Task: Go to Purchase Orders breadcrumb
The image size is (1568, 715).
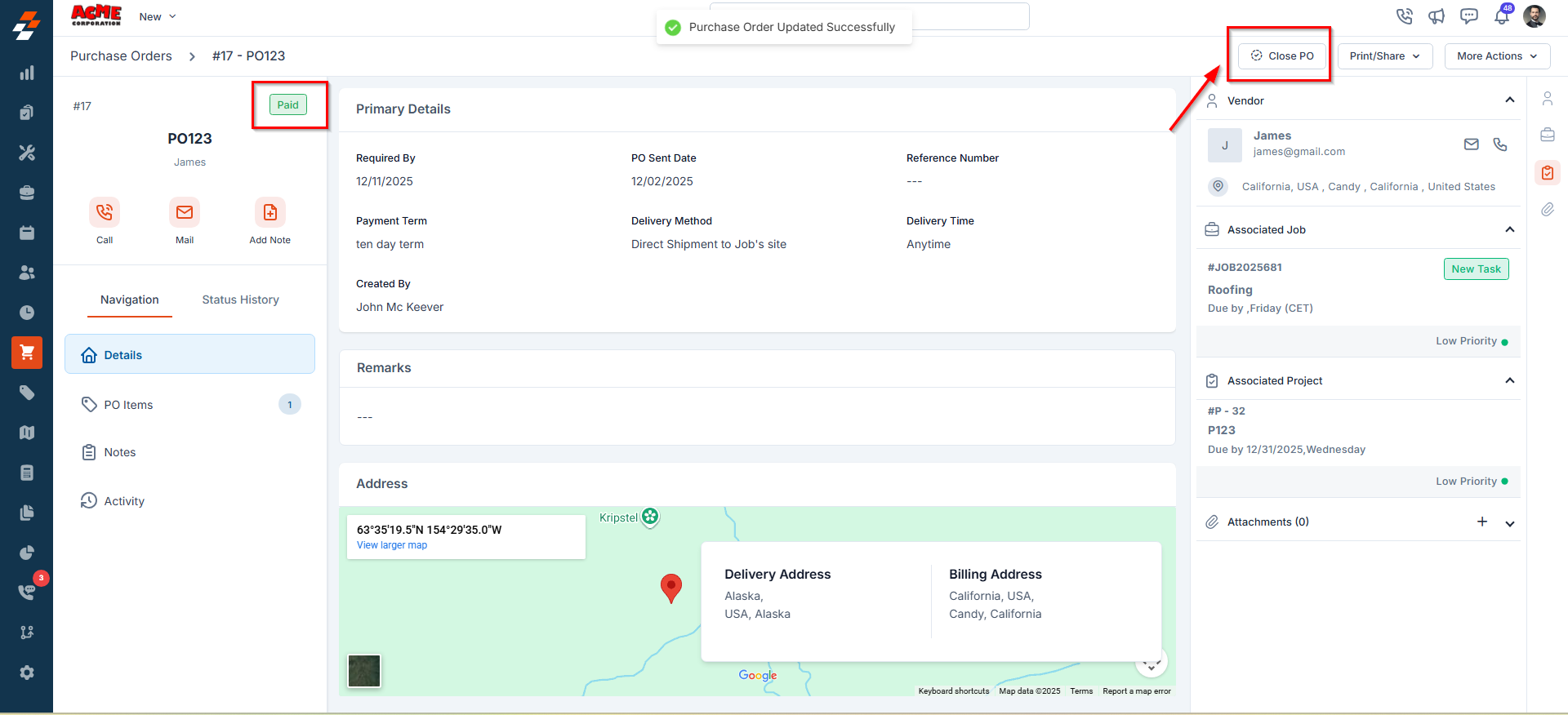Action: click(121, 56)
